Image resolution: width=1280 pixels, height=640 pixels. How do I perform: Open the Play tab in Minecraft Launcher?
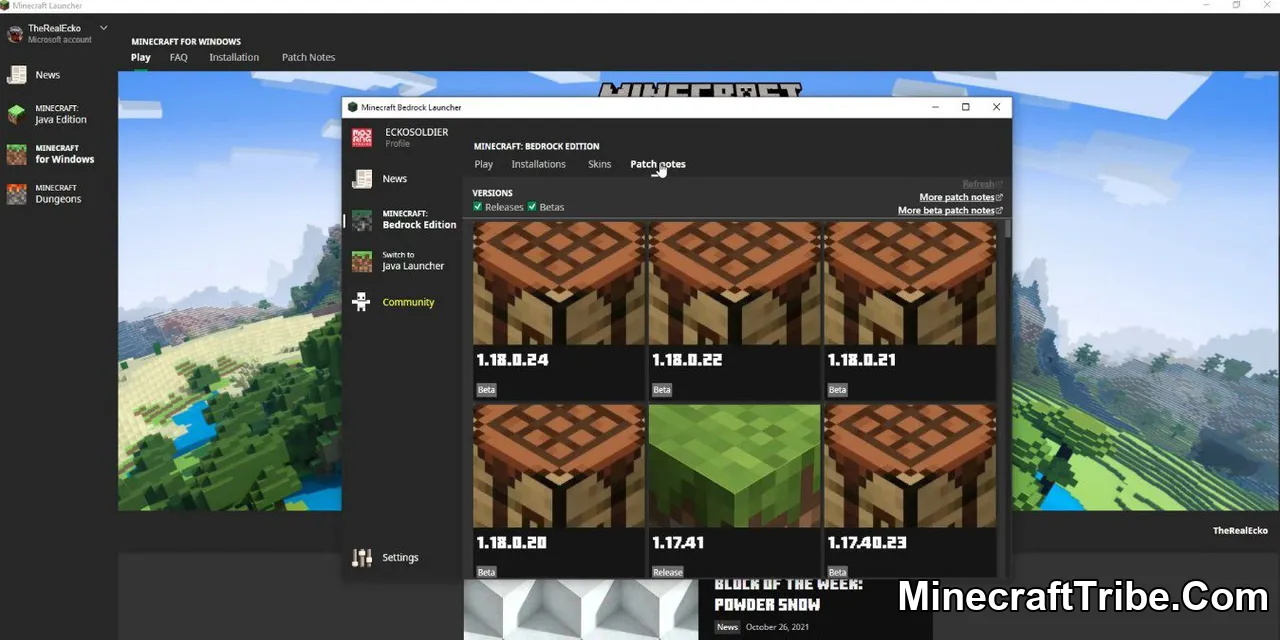(x=141, y=57)
